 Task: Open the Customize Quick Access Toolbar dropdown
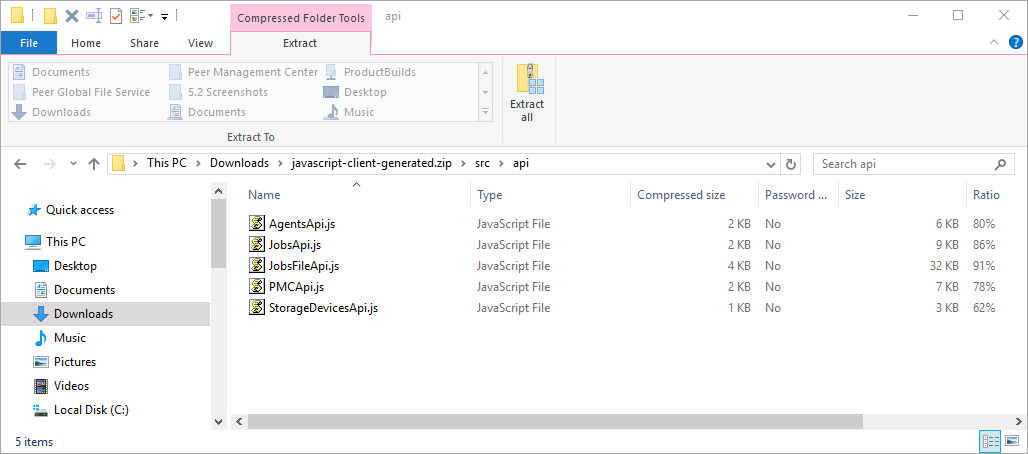(164, 16)
